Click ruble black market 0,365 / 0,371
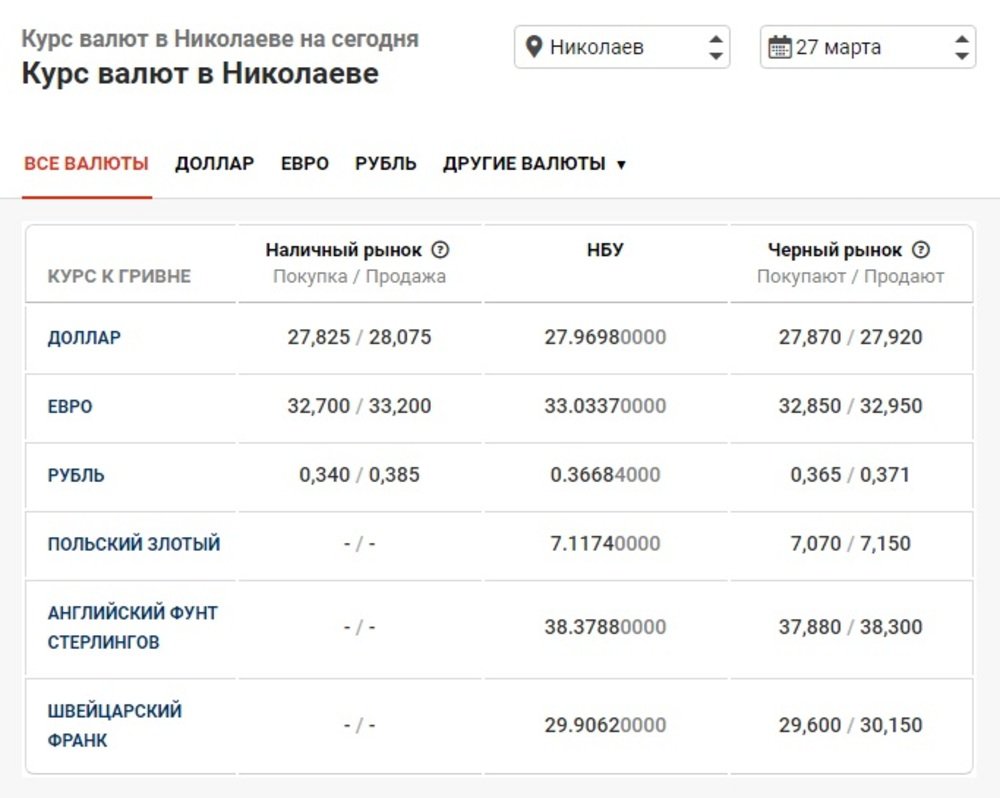The height and width of the screenshot is (798, 1000). point(850,475)
